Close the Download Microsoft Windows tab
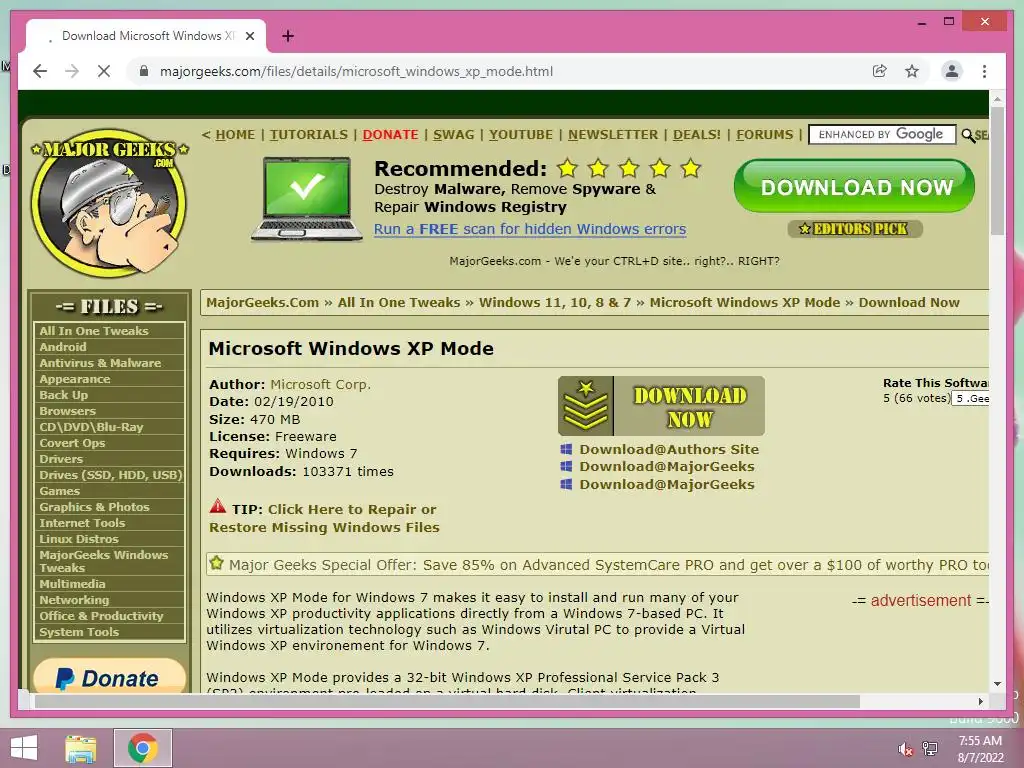This screenshot has width=1024, height=768. pos(249,36)
